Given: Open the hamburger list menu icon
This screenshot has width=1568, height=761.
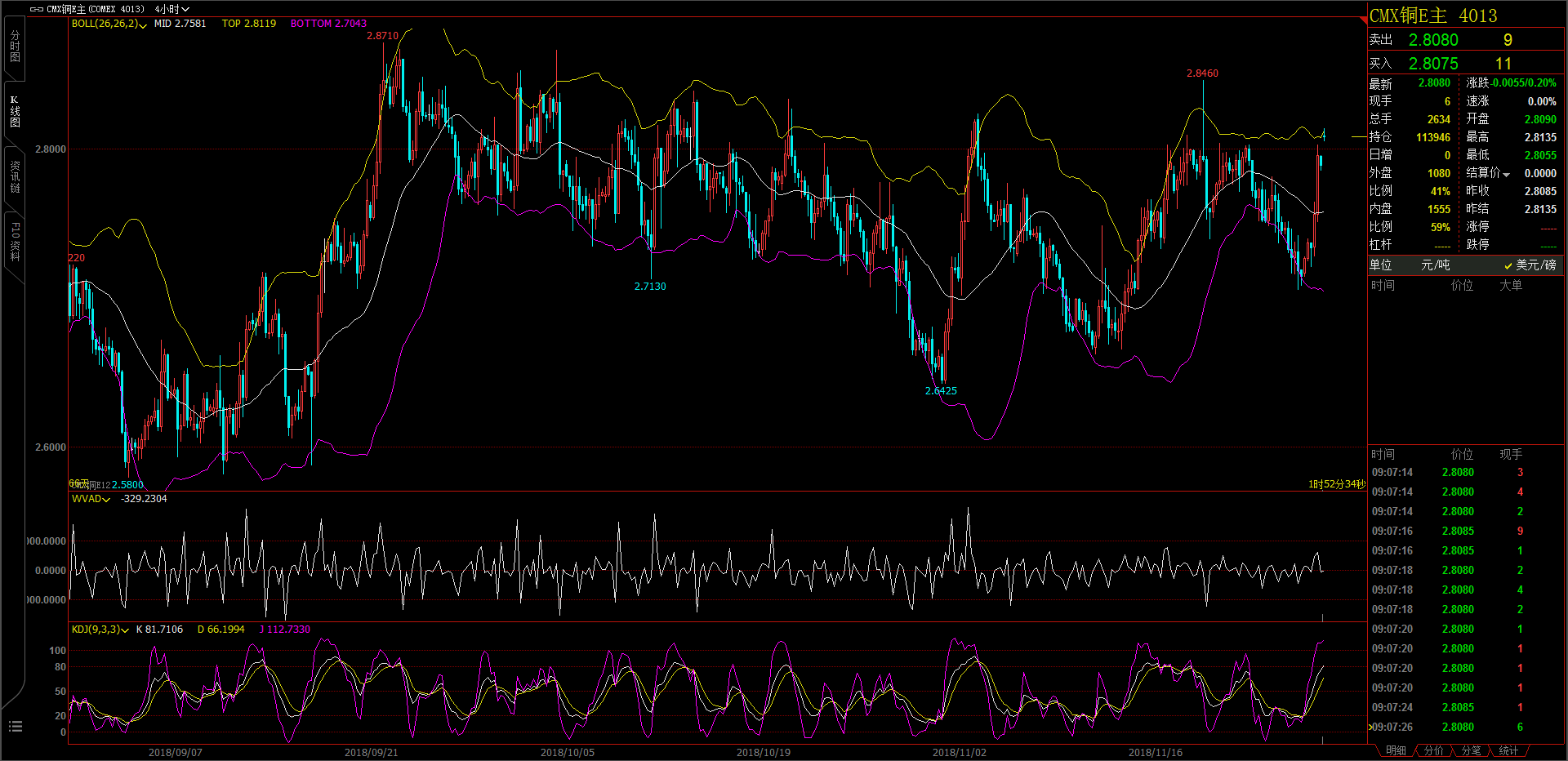Looking at the screenshot, I should (16, 727).
